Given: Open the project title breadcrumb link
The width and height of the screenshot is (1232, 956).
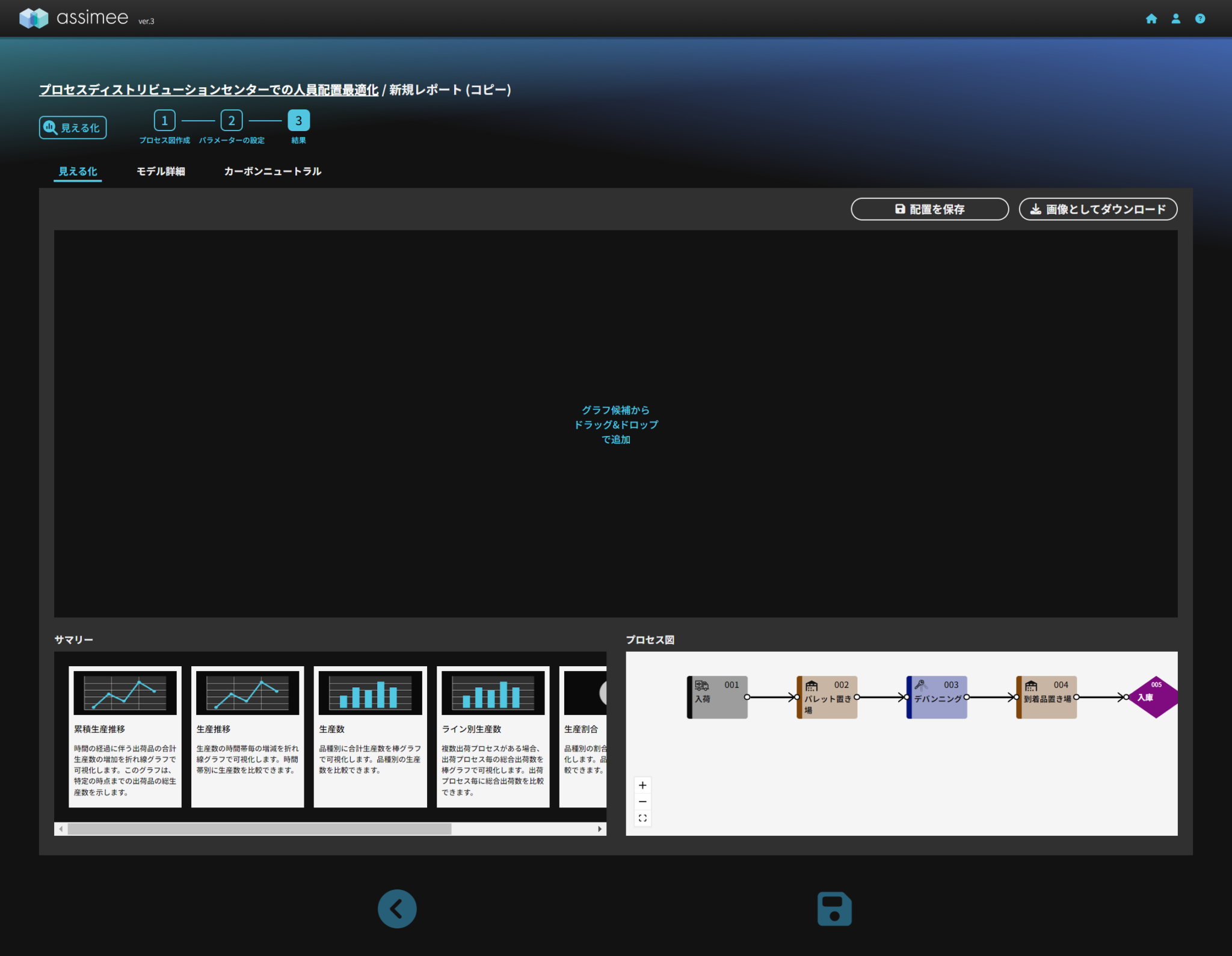Looking at the screenshot, I should (209, 90).
